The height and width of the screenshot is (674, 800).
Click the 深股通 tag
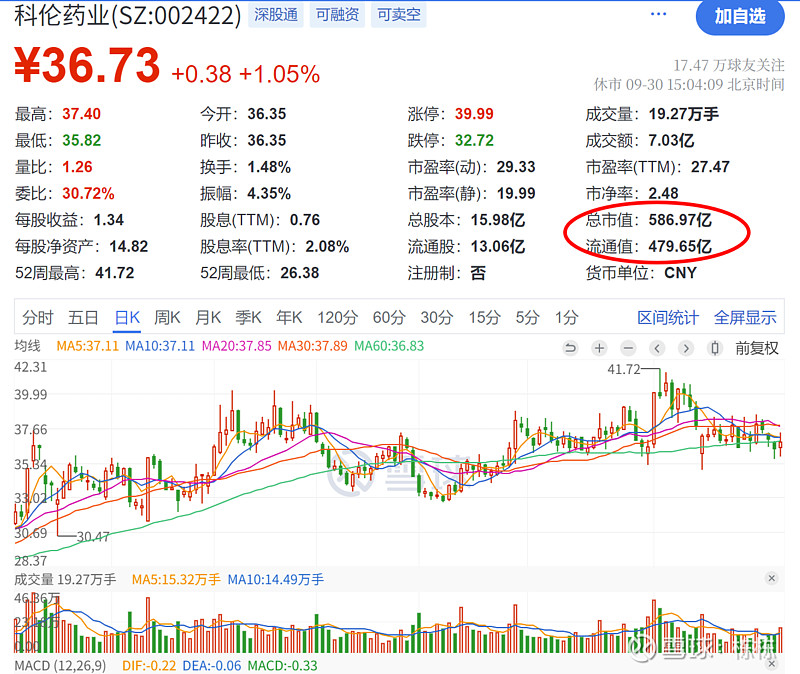pyautogui.click(x=276, y=15)
